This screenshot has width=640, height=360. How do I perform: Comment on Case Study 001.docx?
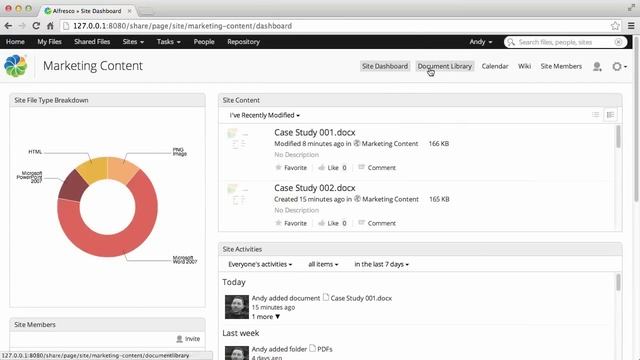point(377,167)
